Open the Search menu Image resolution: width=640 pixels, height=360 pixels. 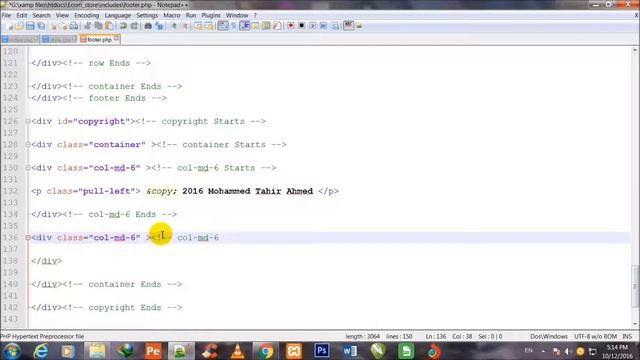point(41,16)
